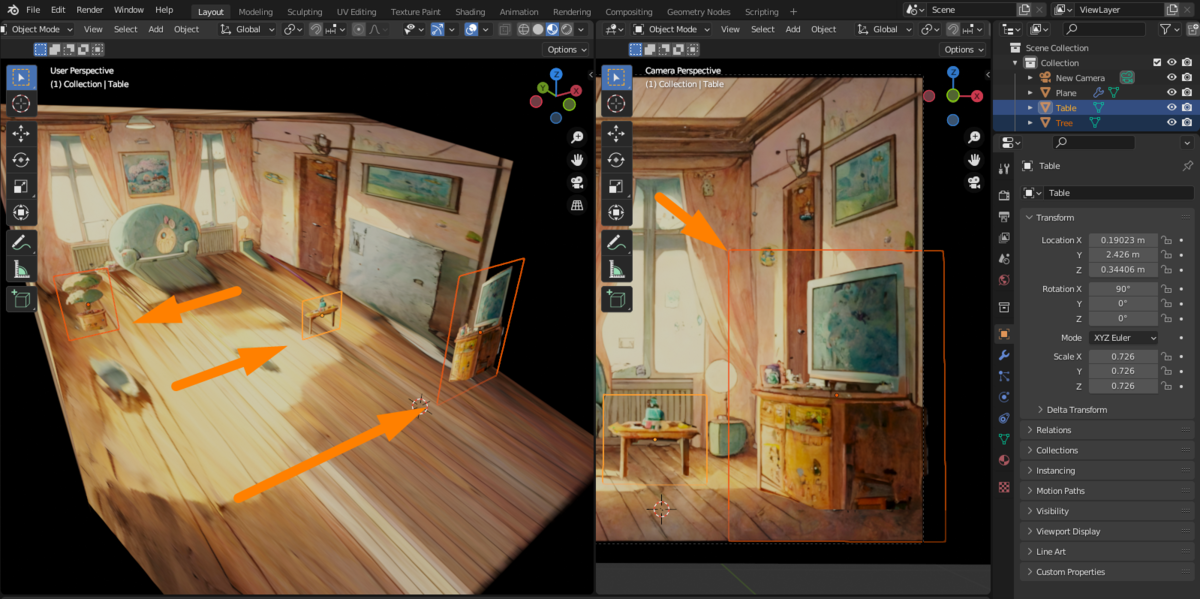This screenshot has height=599, width=1200.
Task: Select the Transform tool in left viewport
Action: (21, 212)
